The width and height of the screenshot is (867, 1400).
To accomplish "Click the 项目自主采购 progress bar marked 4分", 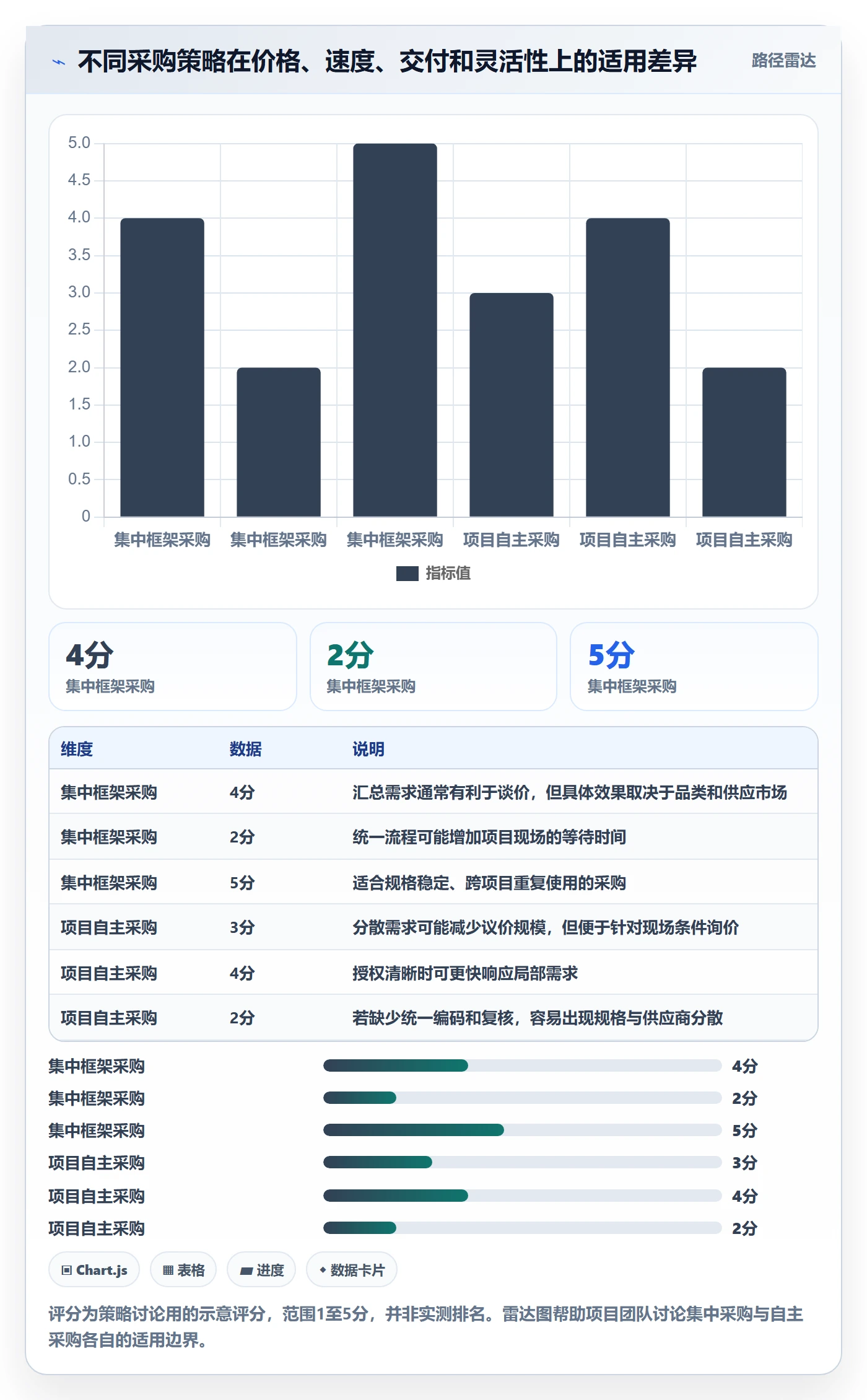I will coord(522,1196).
